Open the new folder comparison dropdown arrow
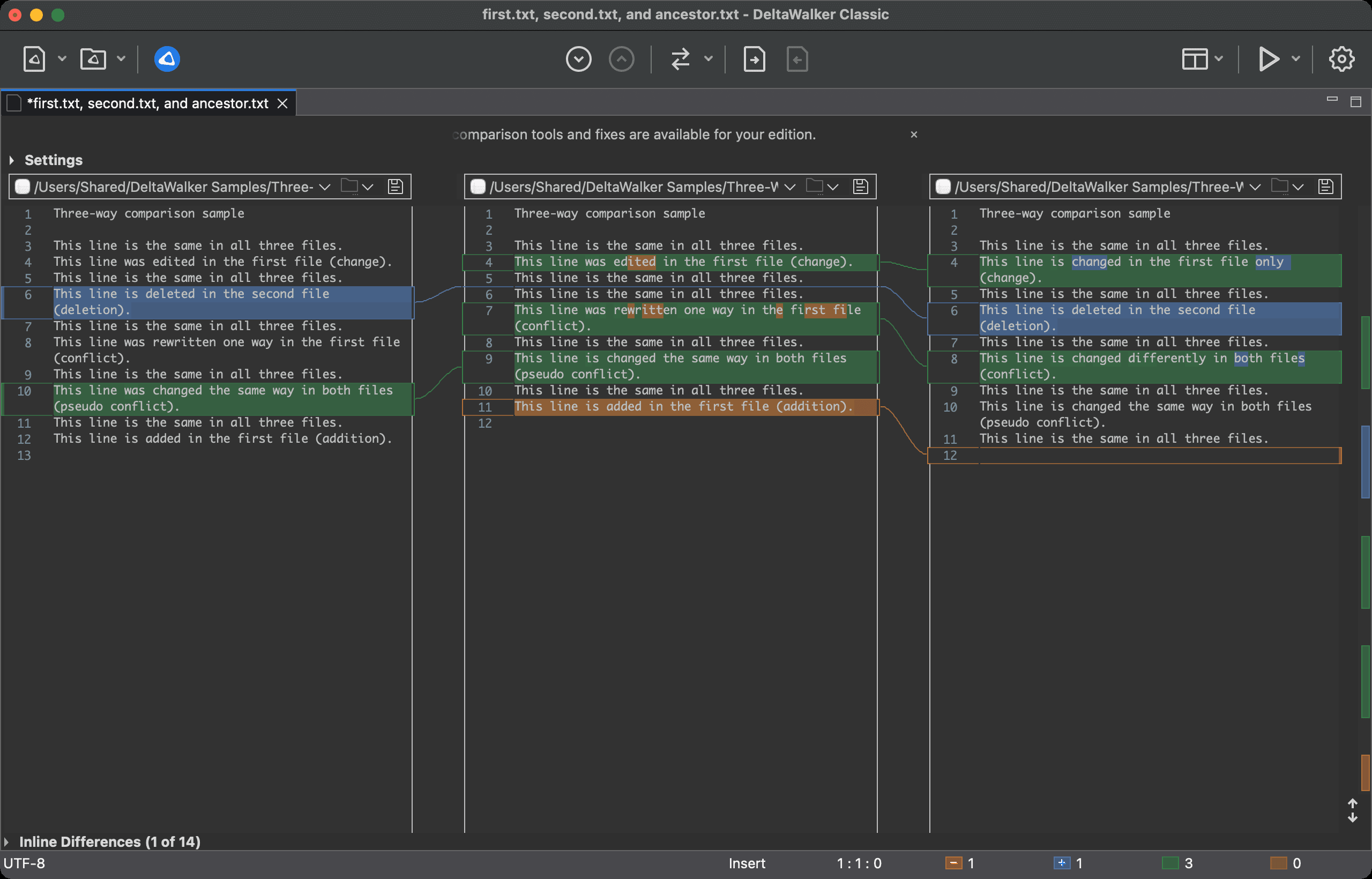Viewport: 1372px width, 879px height. (x=121, y=59)
